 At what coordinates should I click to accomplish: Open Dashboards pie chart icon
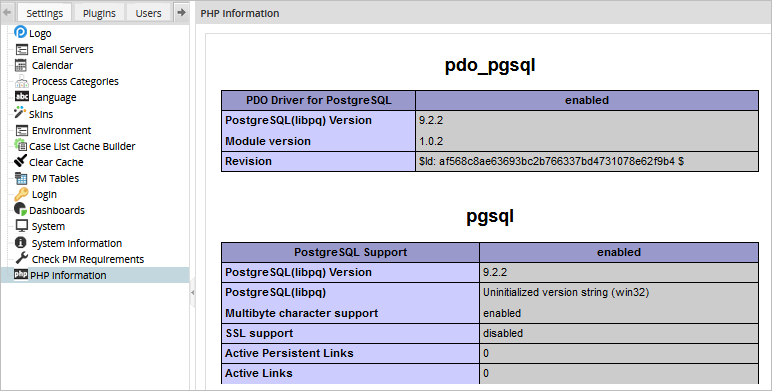pos(20,209)
